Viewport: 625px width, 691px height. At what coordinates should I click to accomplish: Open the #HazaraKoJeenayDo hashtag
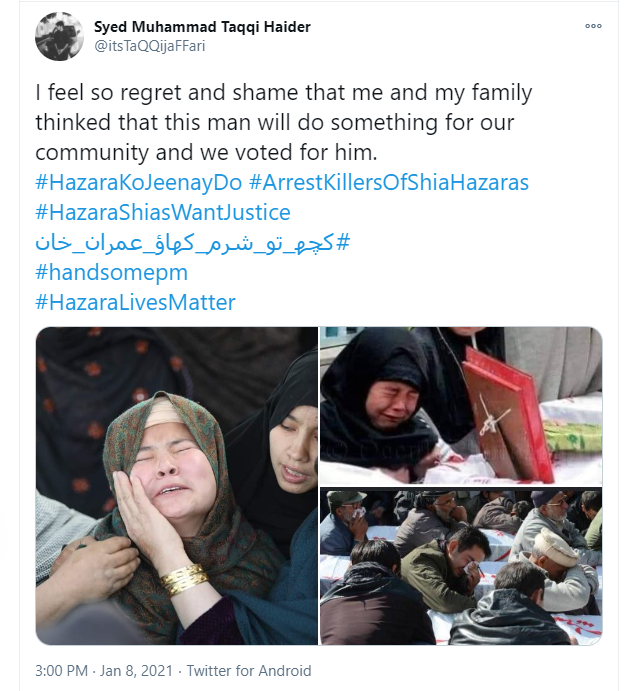(139, 182)
